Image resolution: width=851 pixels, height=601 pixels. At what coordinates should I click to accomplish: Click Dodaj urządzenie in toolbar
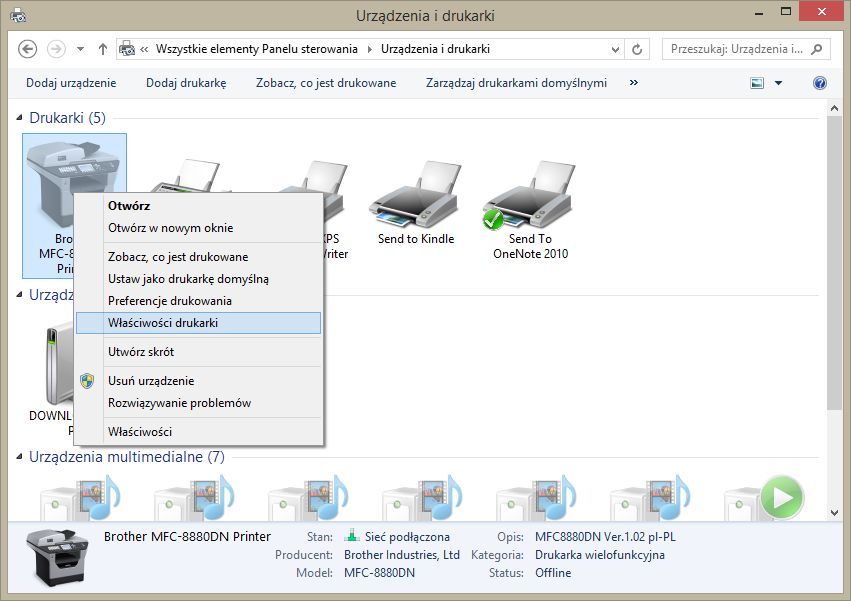point(71,83)
